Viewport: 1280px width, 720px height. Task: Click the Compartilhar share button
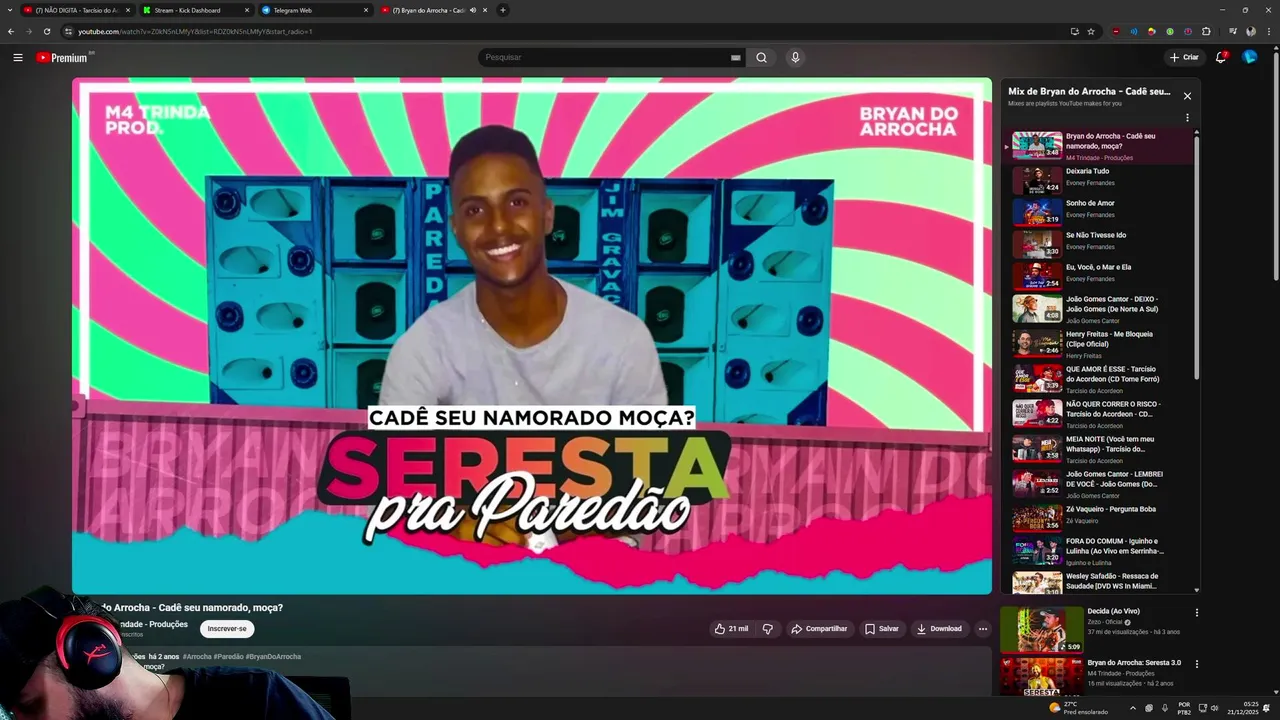(819, 629)
